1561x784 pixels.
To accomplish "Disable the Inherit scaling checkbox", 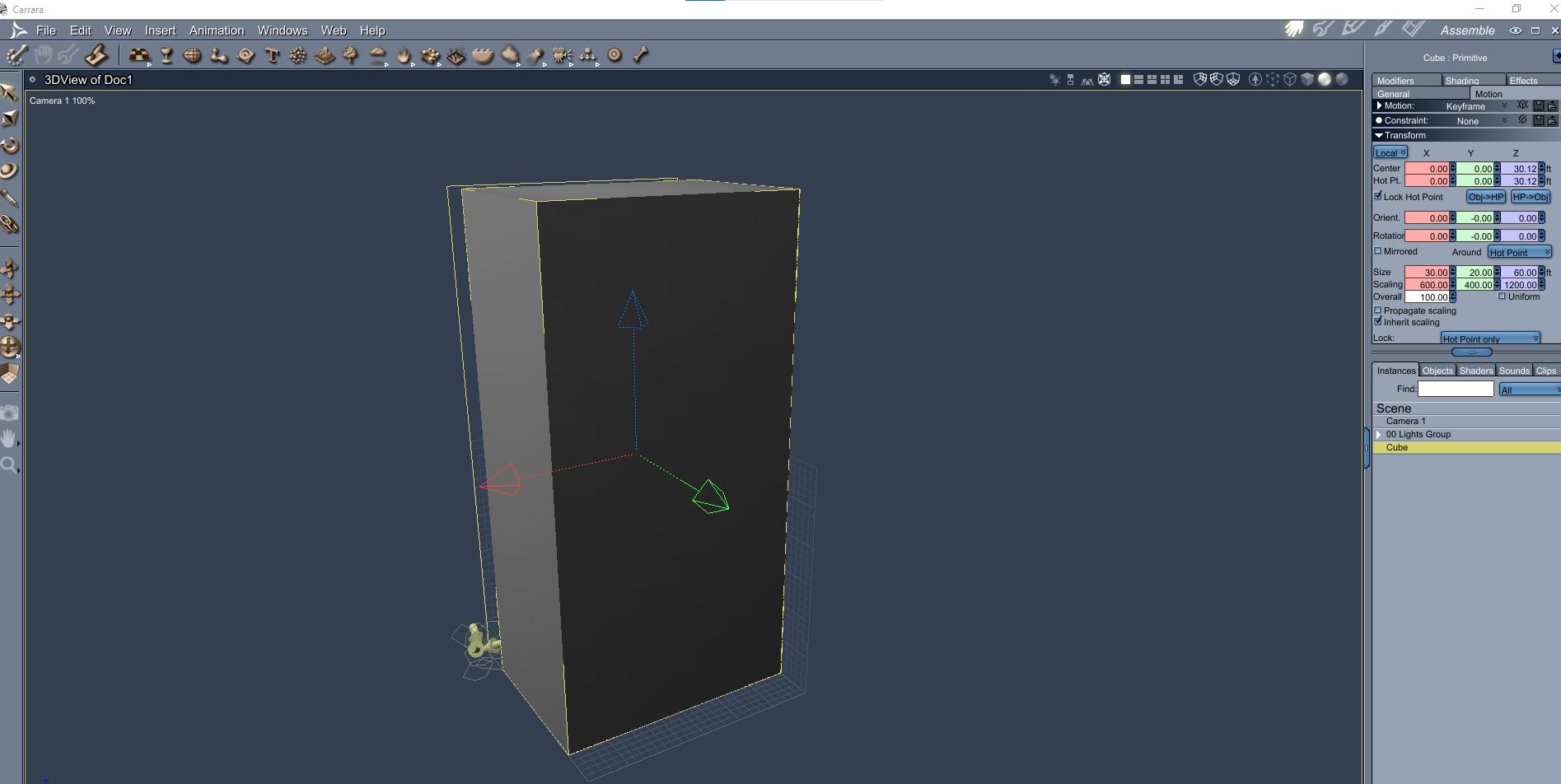I will pos(1378,321).
